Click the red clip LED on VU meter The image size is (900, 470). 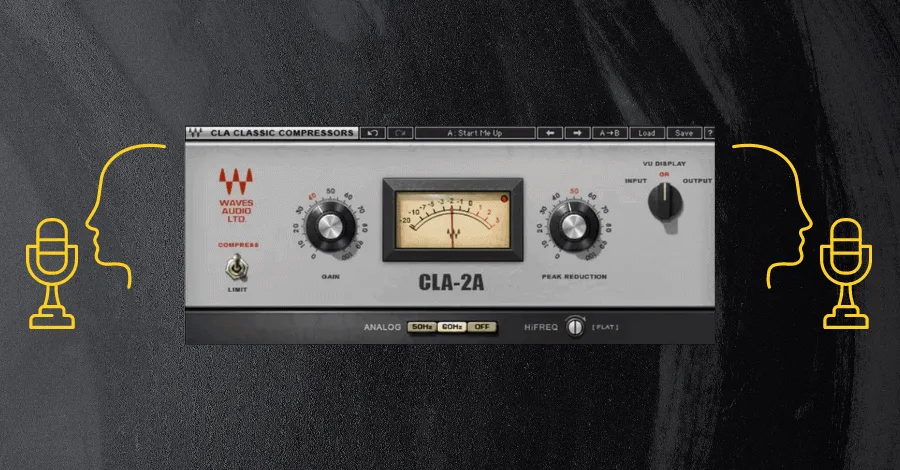click(504, 199)
